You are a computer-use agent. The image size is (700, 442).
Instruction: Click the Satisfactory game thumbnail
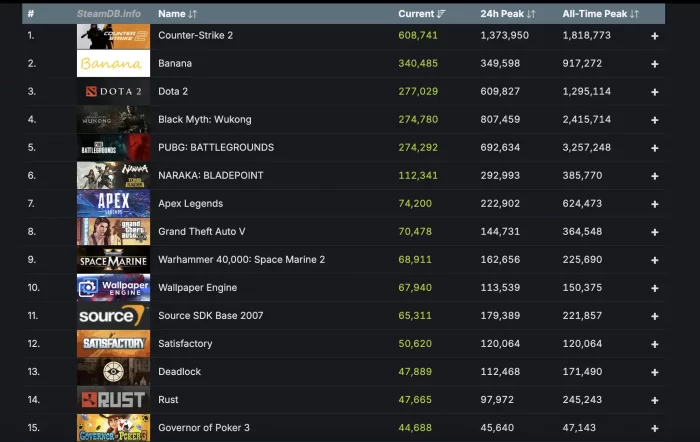pos(113,344)
